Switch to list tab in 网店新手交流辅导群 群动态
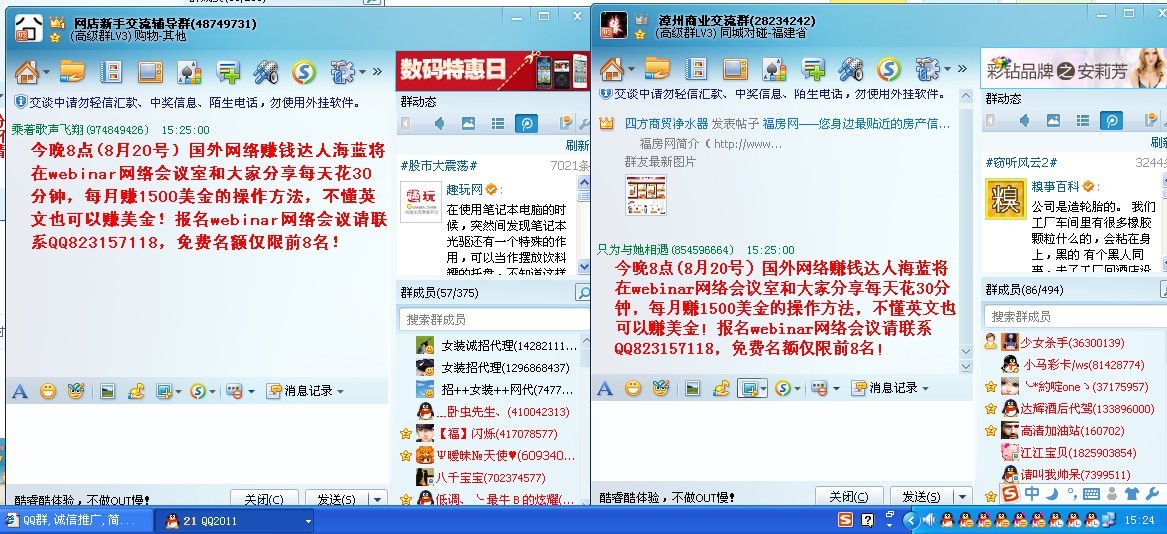The width and height of the screenshot is (1167, 534). coord(498,123)
